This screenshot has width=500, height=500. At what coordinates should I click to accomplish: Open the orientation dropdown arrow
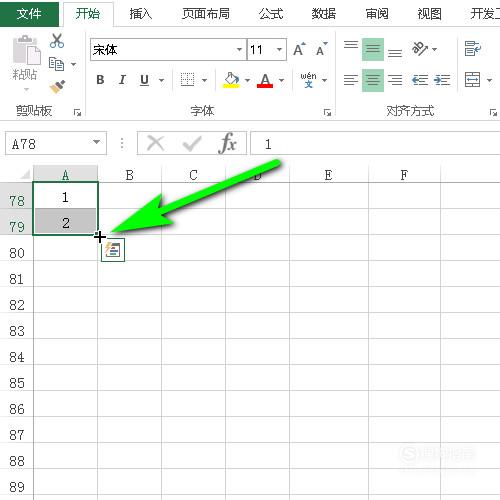(434, 49)
